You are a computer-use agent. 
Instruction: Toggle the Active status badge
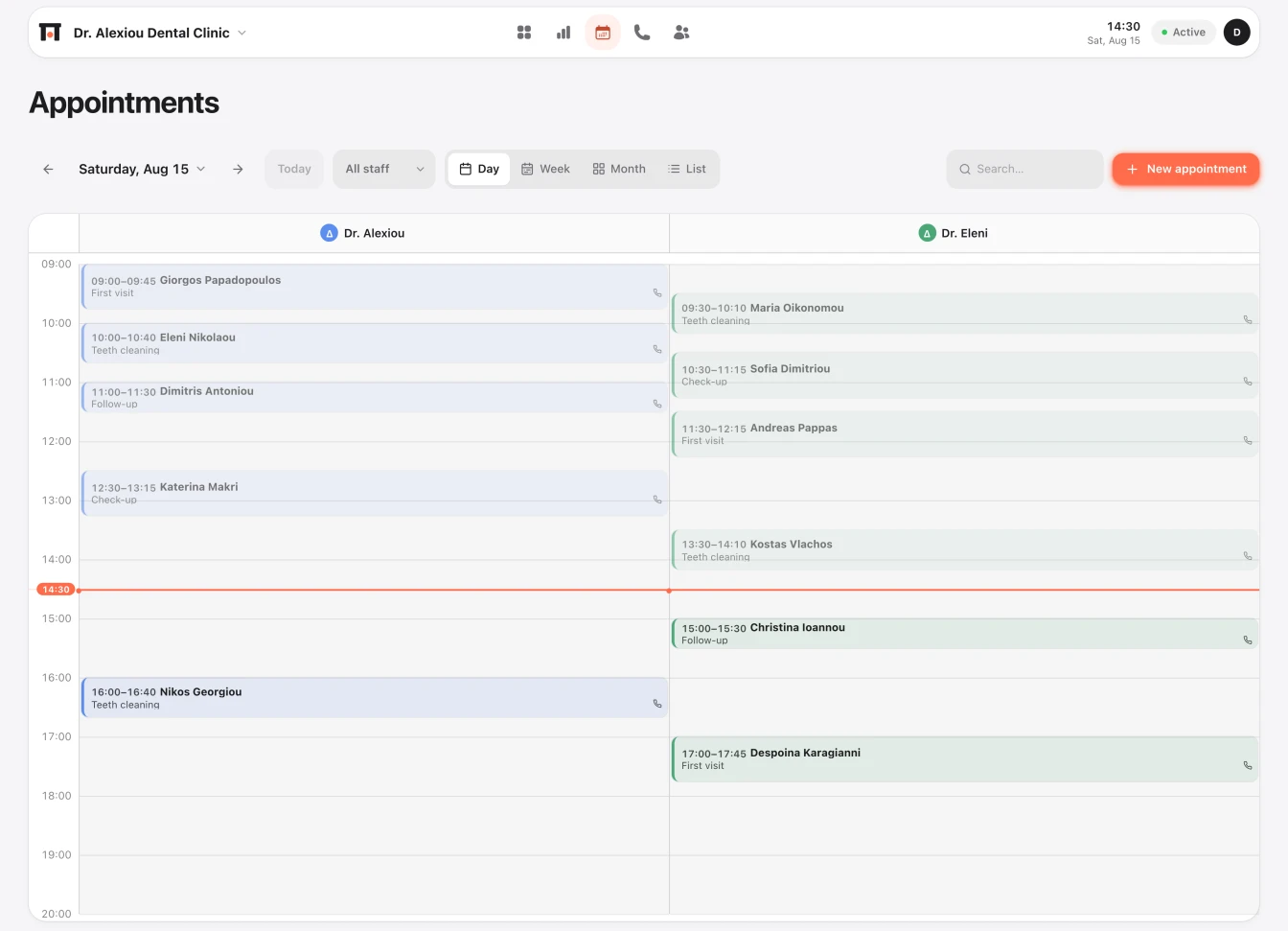coord(1184,33)
